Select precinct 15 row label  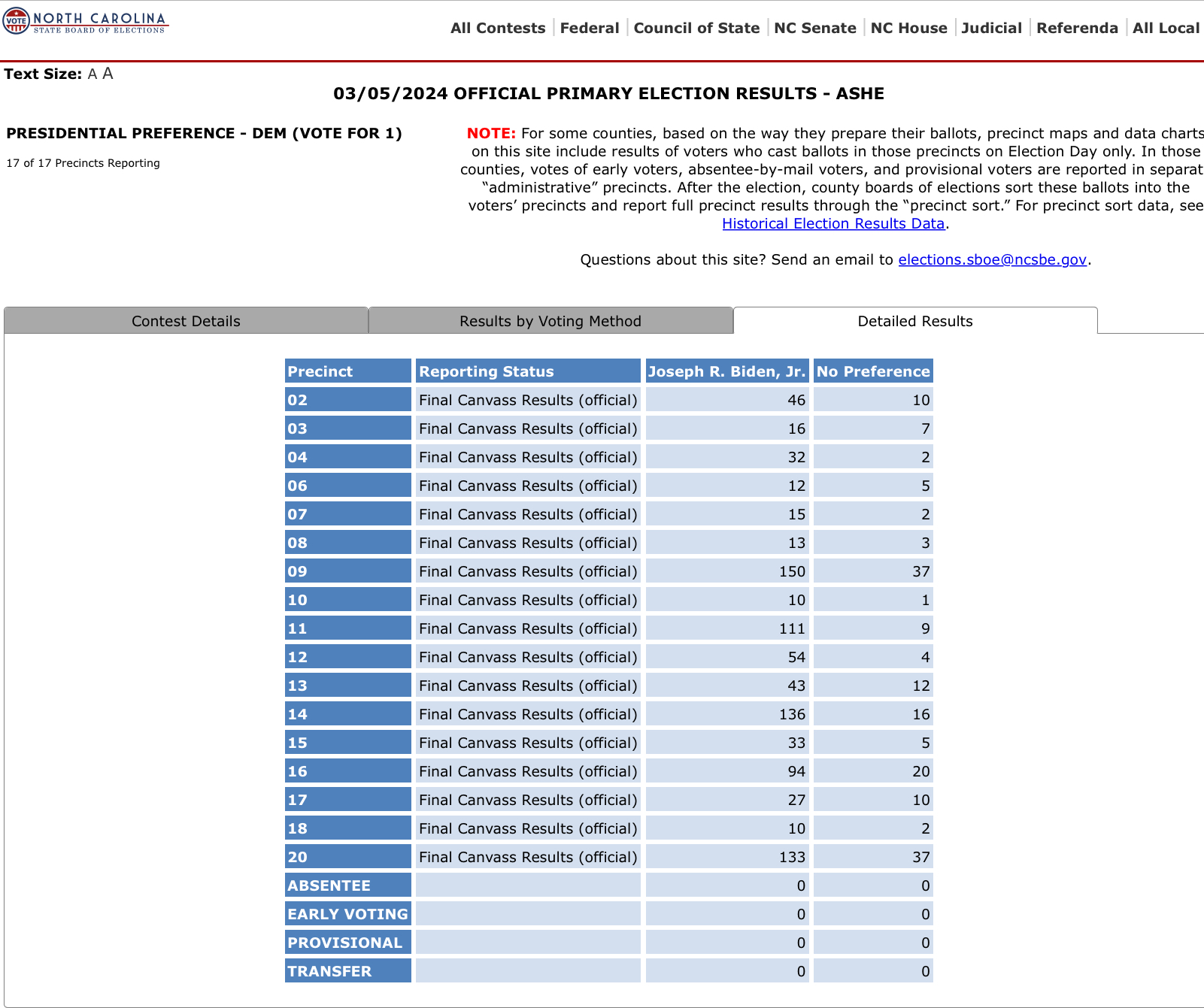[348, 743]
